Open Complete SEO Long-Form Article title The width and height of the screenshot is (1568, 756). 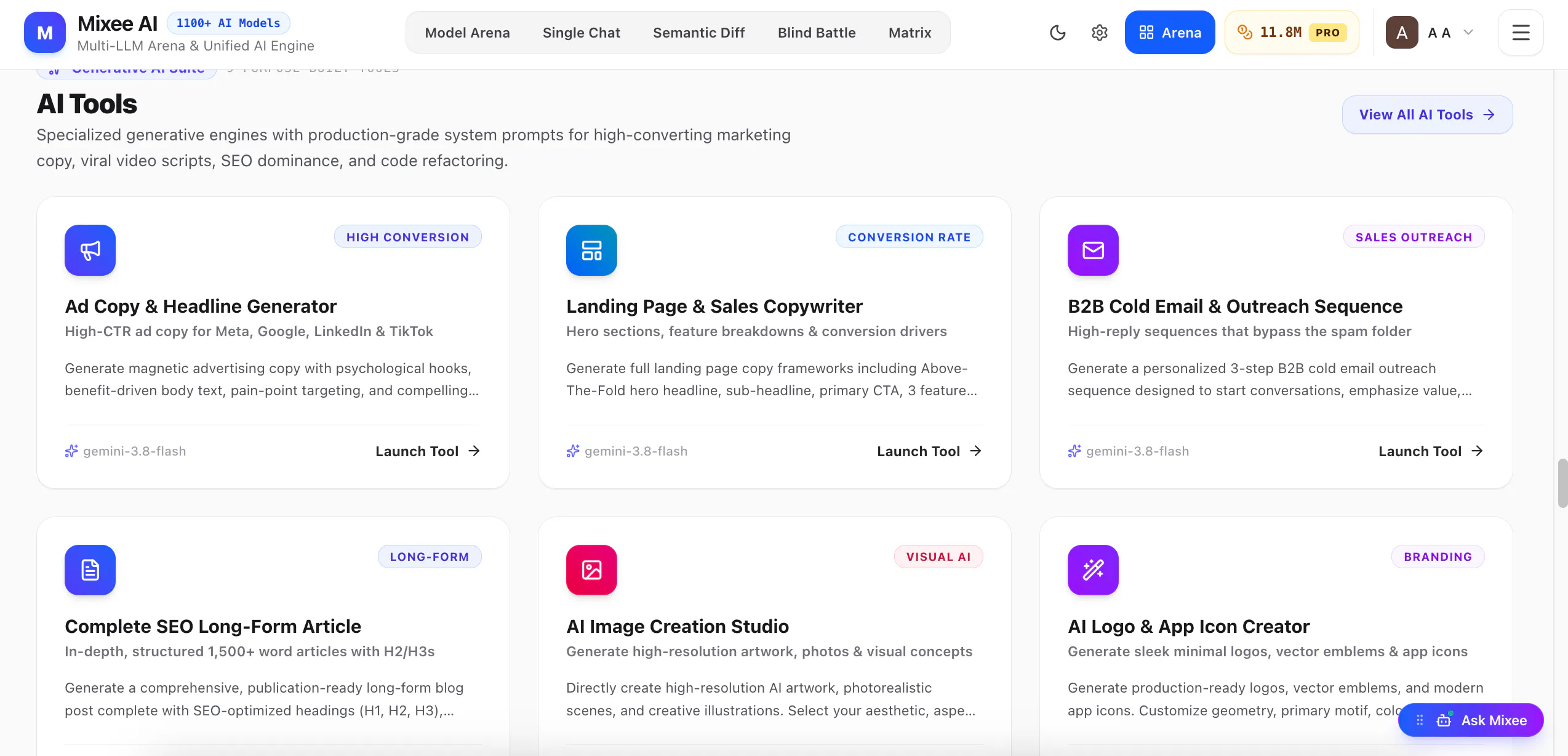(213, 626)
